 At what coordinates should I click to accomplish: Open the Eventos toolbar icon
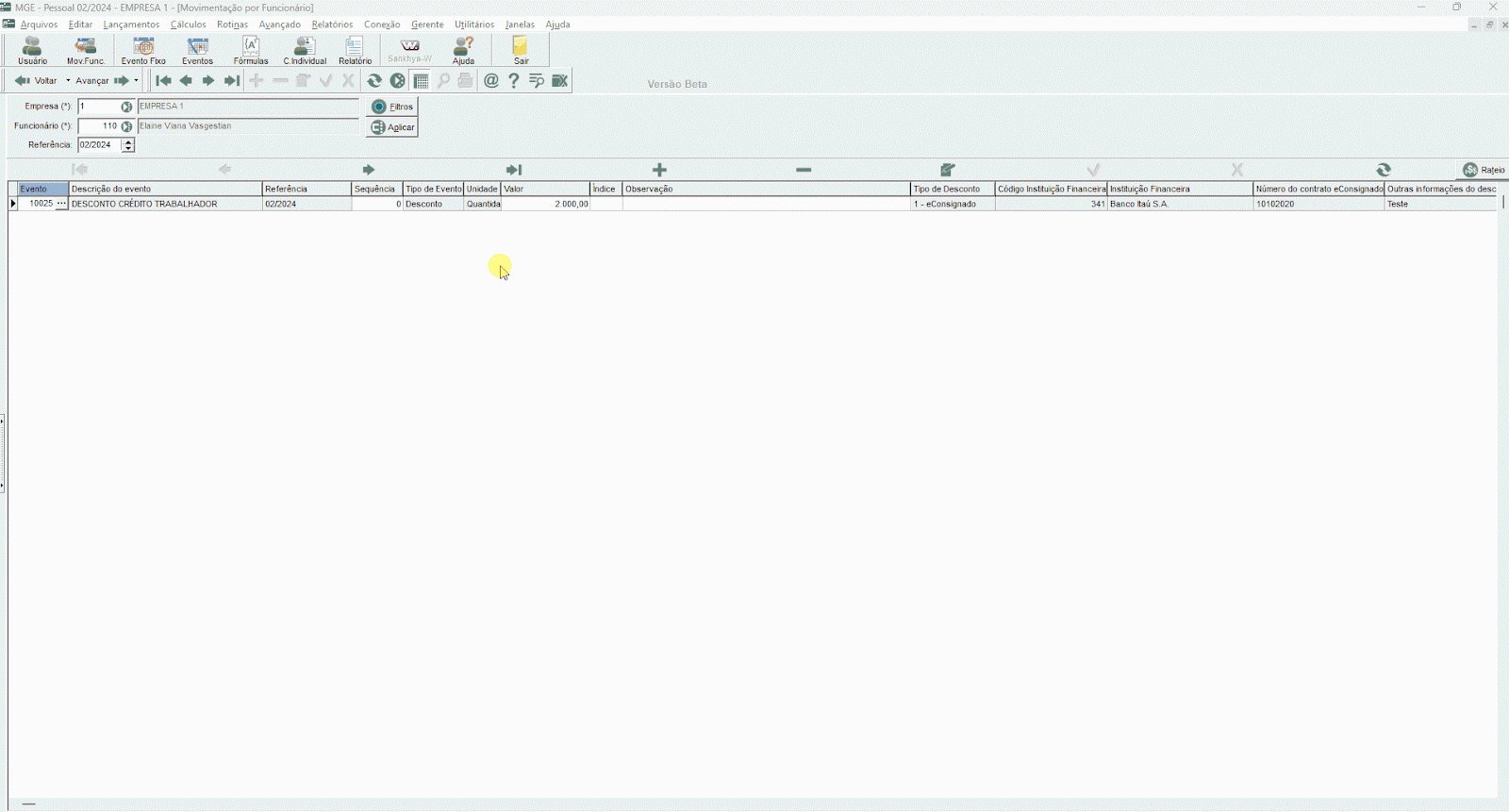(x=197, y=50)
